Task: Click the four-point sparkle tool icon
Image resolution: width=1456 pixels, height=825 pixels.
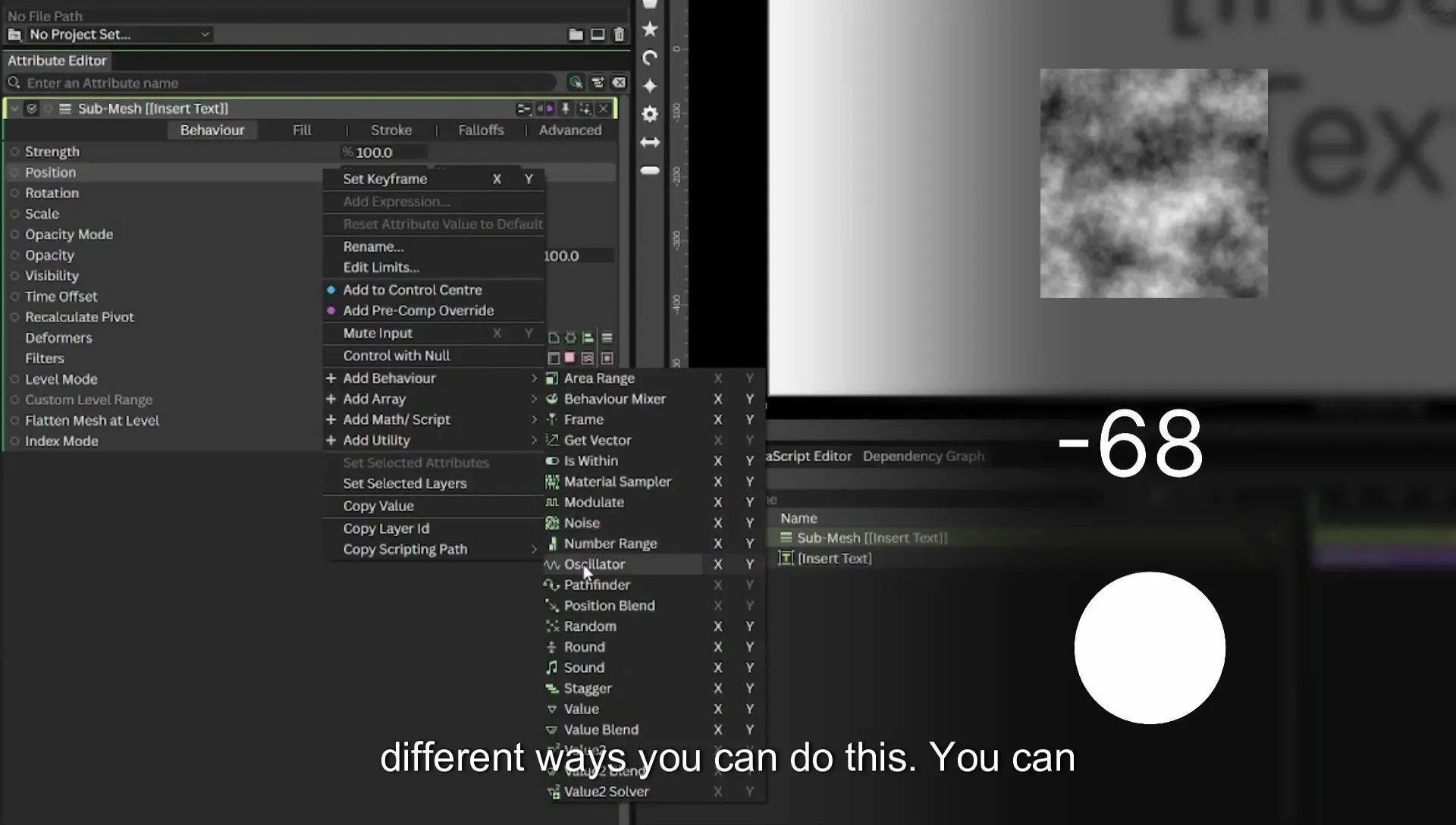Action: [x=650, y=86]
